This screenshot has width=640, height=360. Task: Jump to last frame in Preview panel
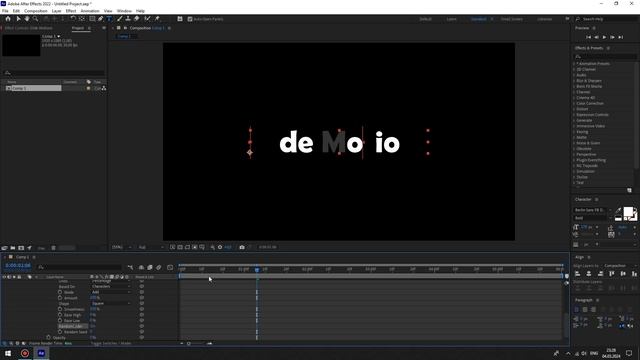pos(621,37)
